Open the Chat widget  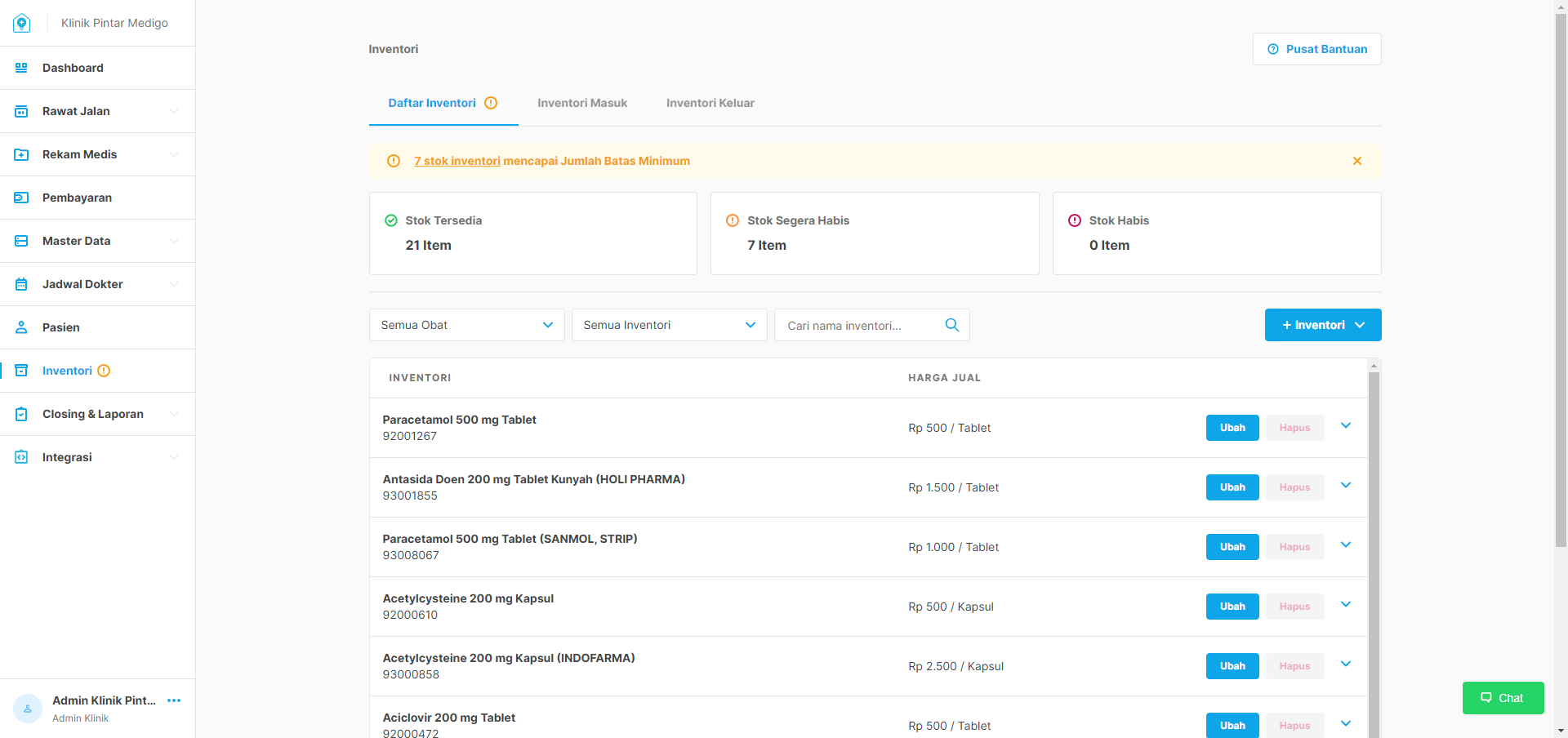(x=1503, y=698)
